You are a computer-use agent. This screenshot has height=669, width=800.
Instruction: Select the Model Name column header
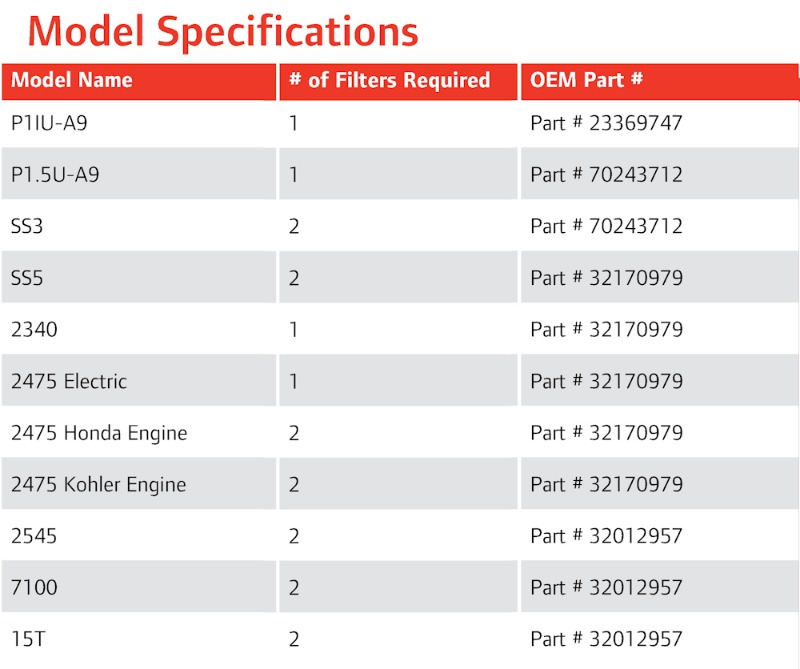72,81
